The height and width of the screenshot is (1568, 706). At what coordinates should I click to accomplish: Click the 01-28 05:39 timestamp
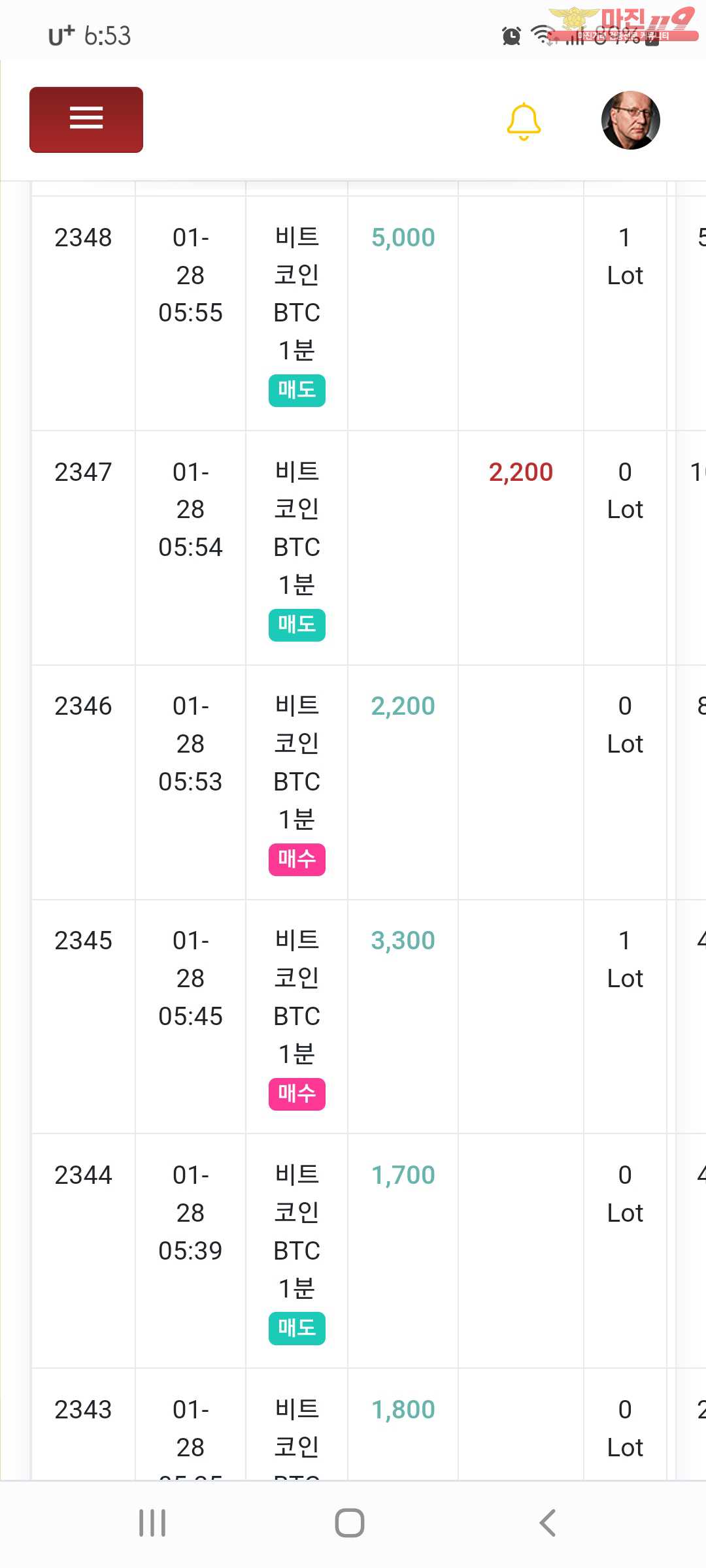(190, 1213)
